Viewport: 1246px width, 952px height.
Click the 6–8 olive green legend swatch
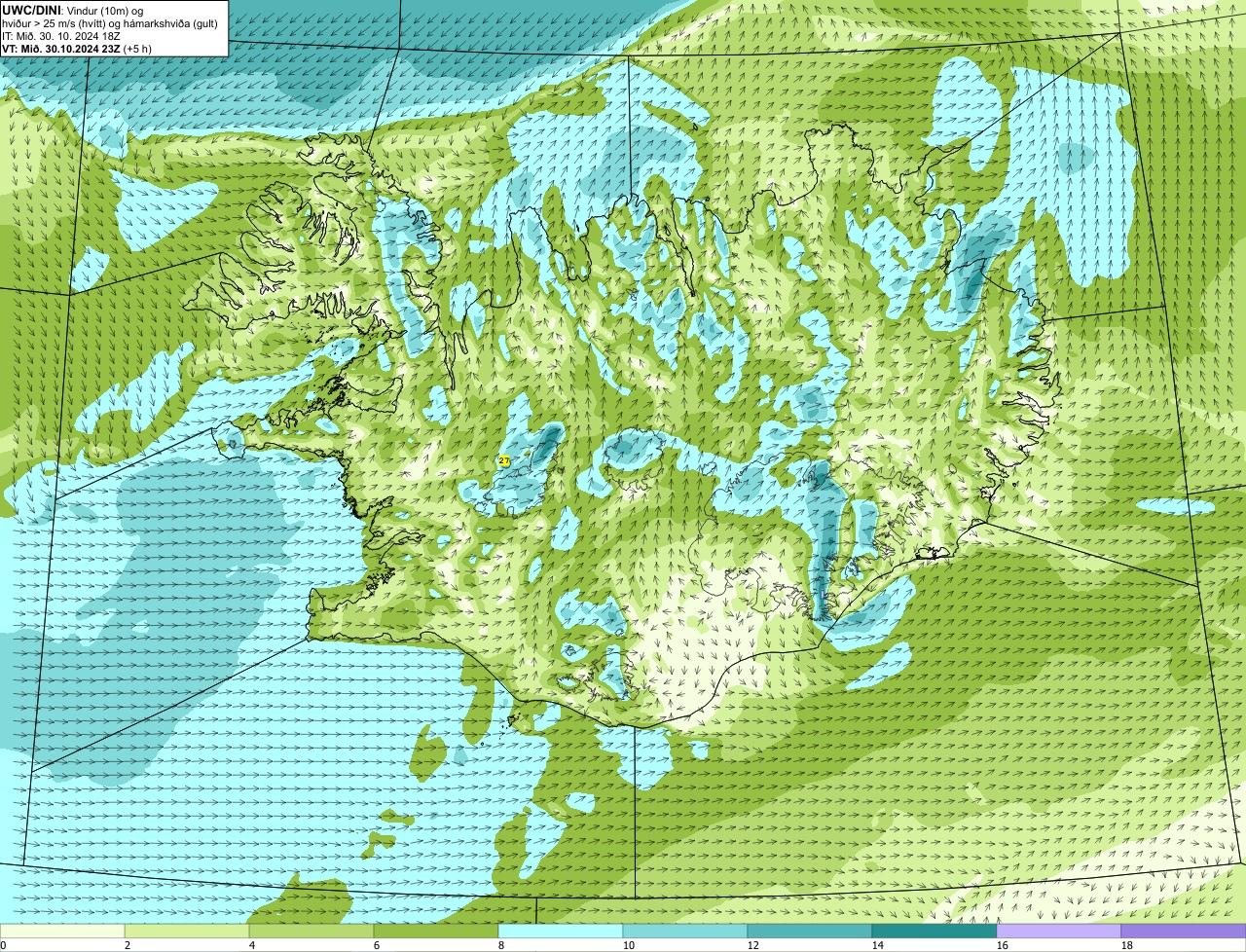pos(436,932)
